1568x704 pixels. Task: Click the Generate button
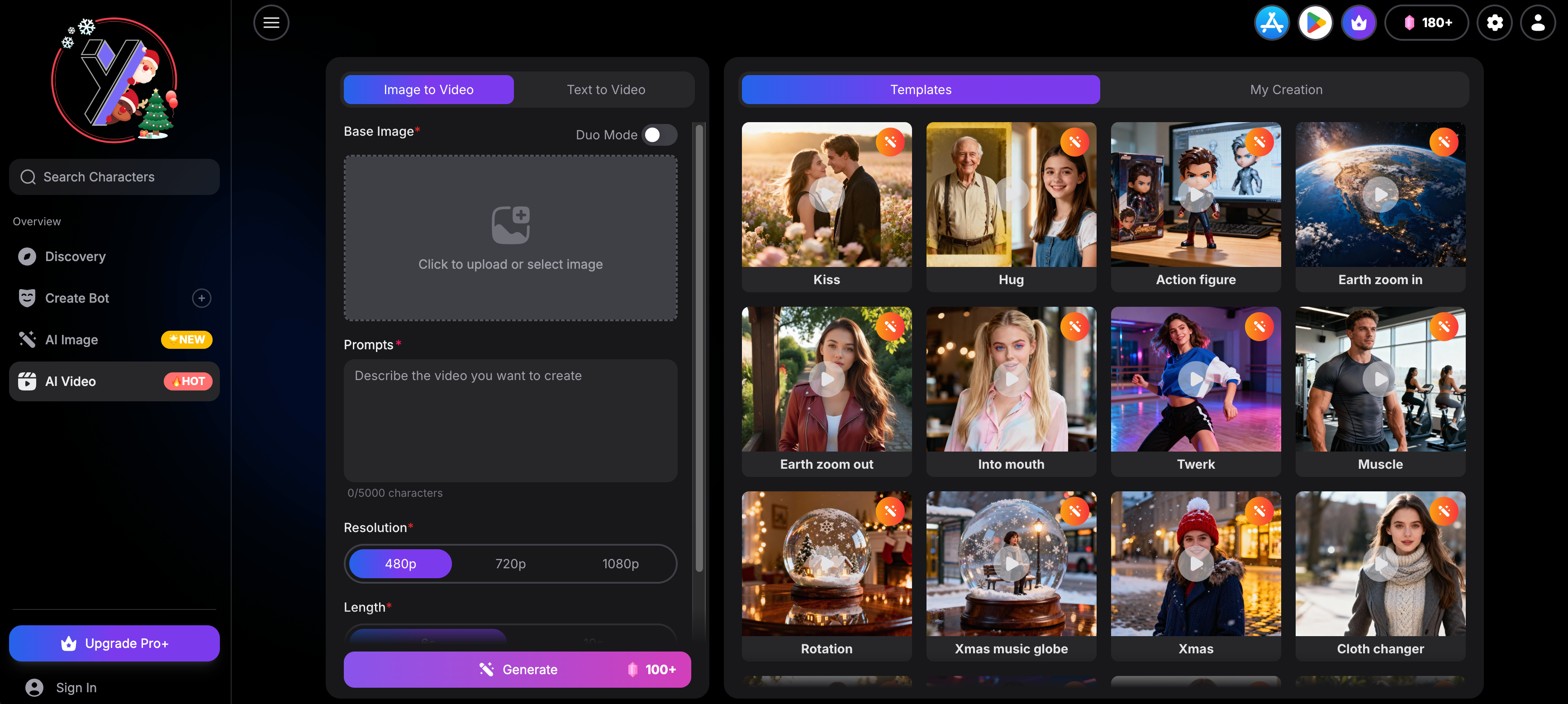[517, 669]
